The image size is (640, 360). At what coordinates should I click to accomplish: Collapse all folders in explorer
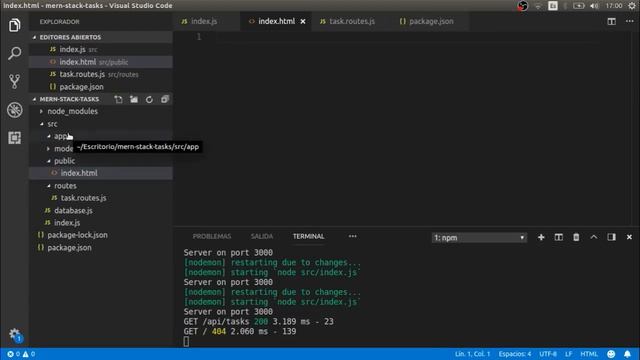pos(165,99)
